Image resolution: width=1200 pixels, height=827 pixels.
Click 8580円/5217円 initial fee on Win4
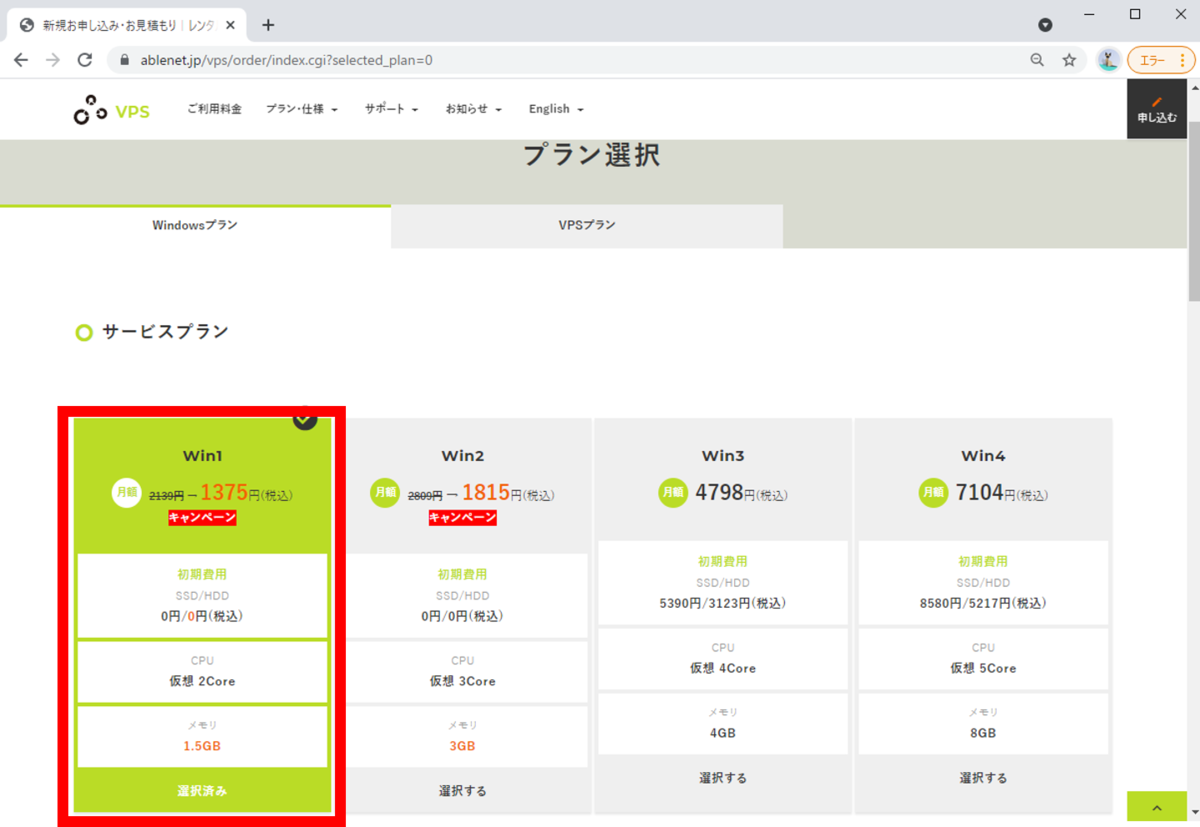(983, 603)
